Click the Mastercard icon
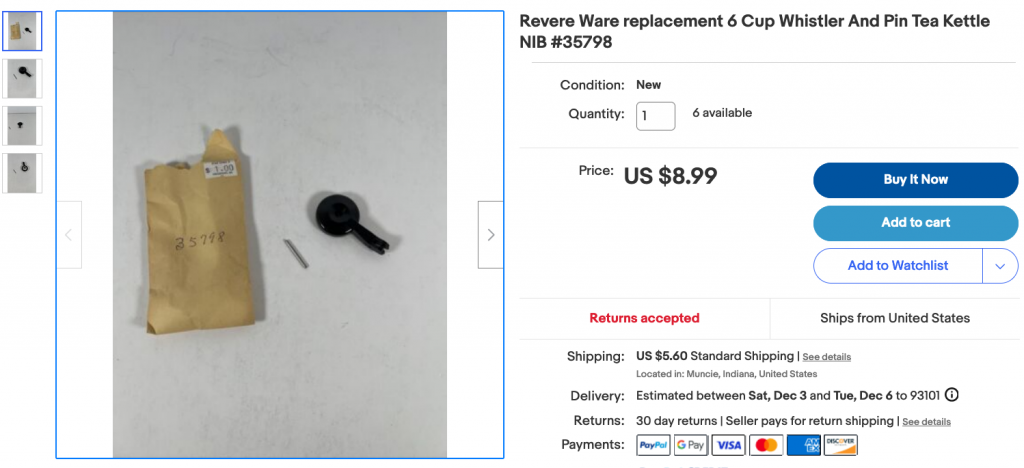Viewport: 1024px width, 468px height. (x=766, y=445)
